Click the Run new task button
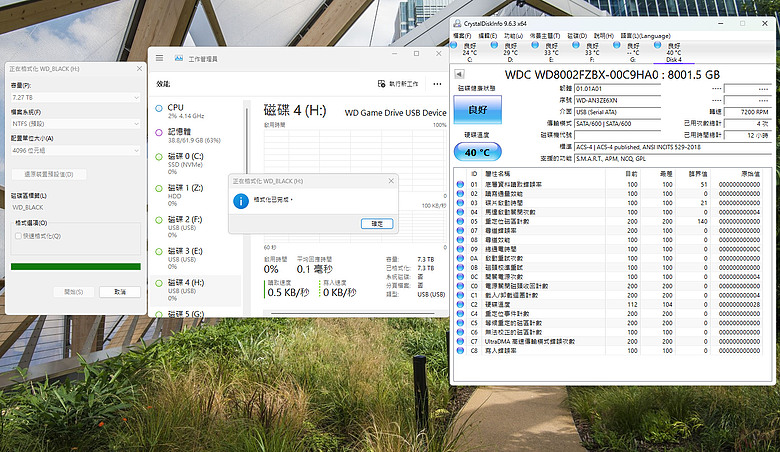The width and height of the screenshot is (780, 452). pos(398,84)
